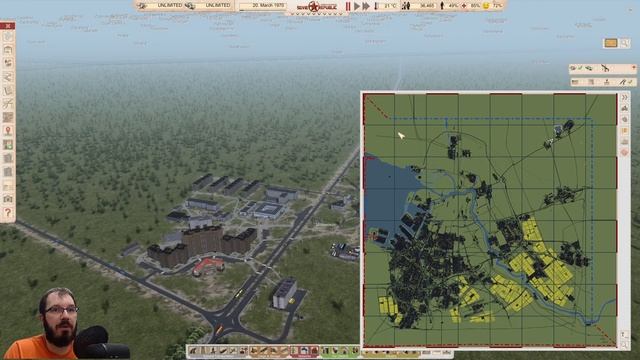Click the crossed tools icon in the upper right panel
The height and width of the screenshot is (360, 640).
(605, 69)
